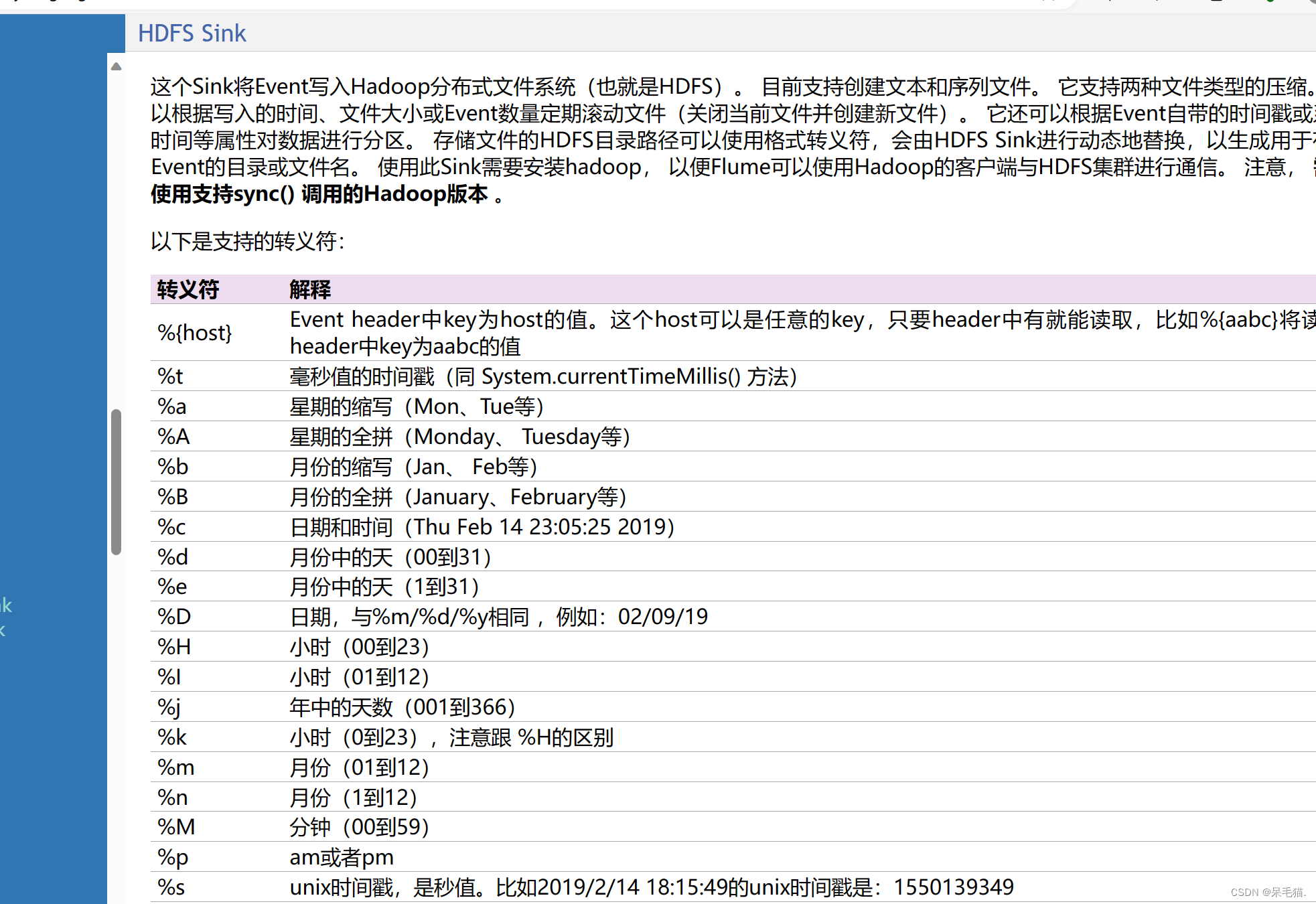Click the sidebar vertical scrollbar thumb
This screenshot has width=1316, height=904.
(116, 481)
